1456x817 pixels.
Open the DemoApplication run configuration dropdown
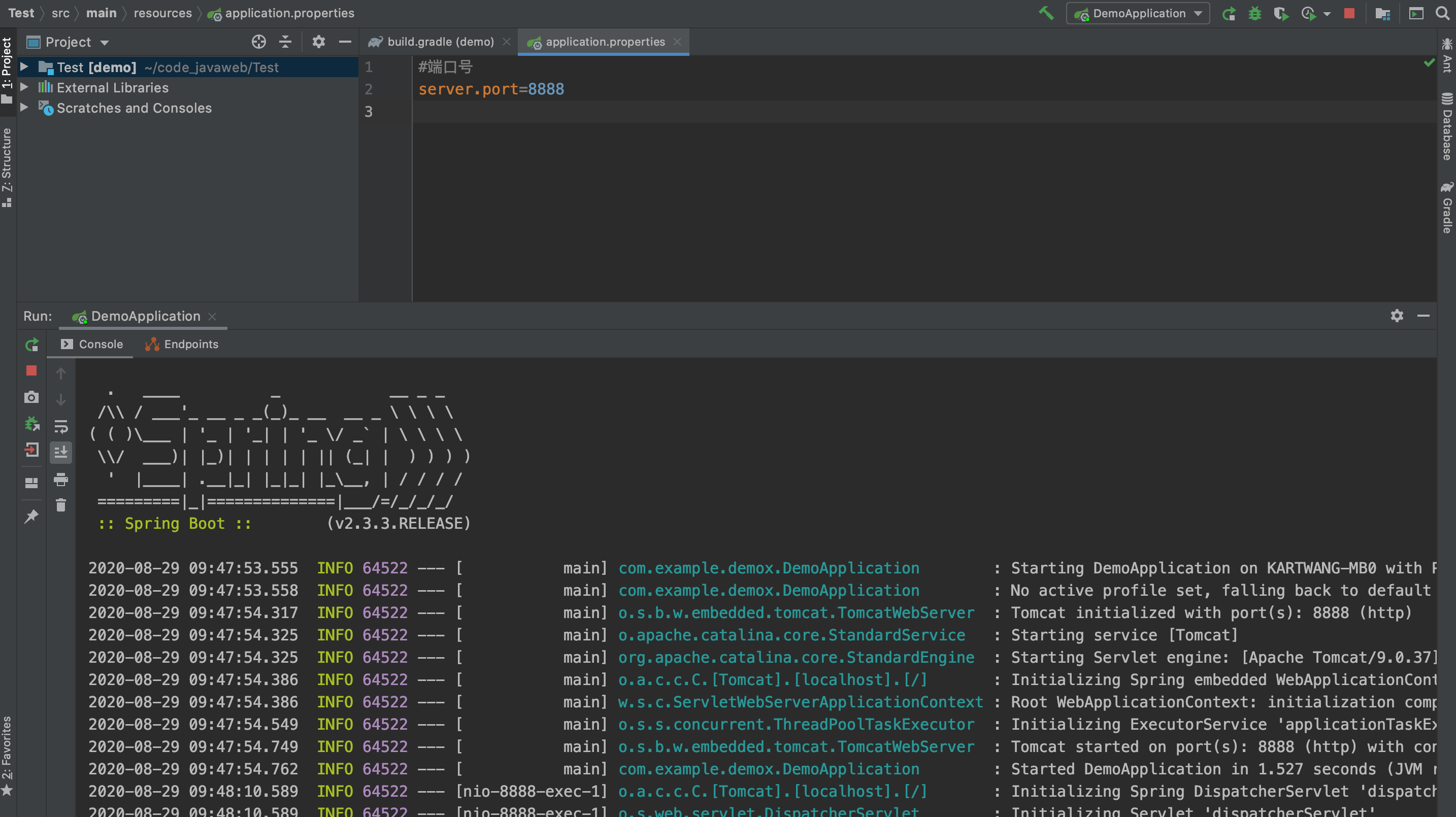tap(1138, 13)
